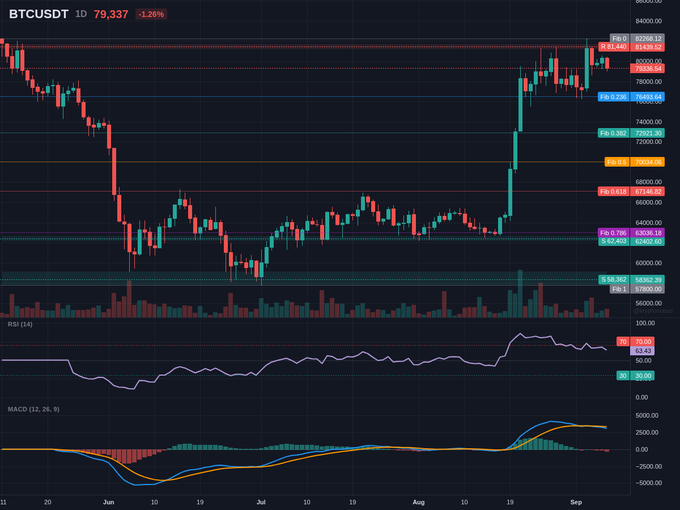Click the 5000.00 MACD axis label
Viewport: 680px width, 510px height.
click(x=647, y=415)
